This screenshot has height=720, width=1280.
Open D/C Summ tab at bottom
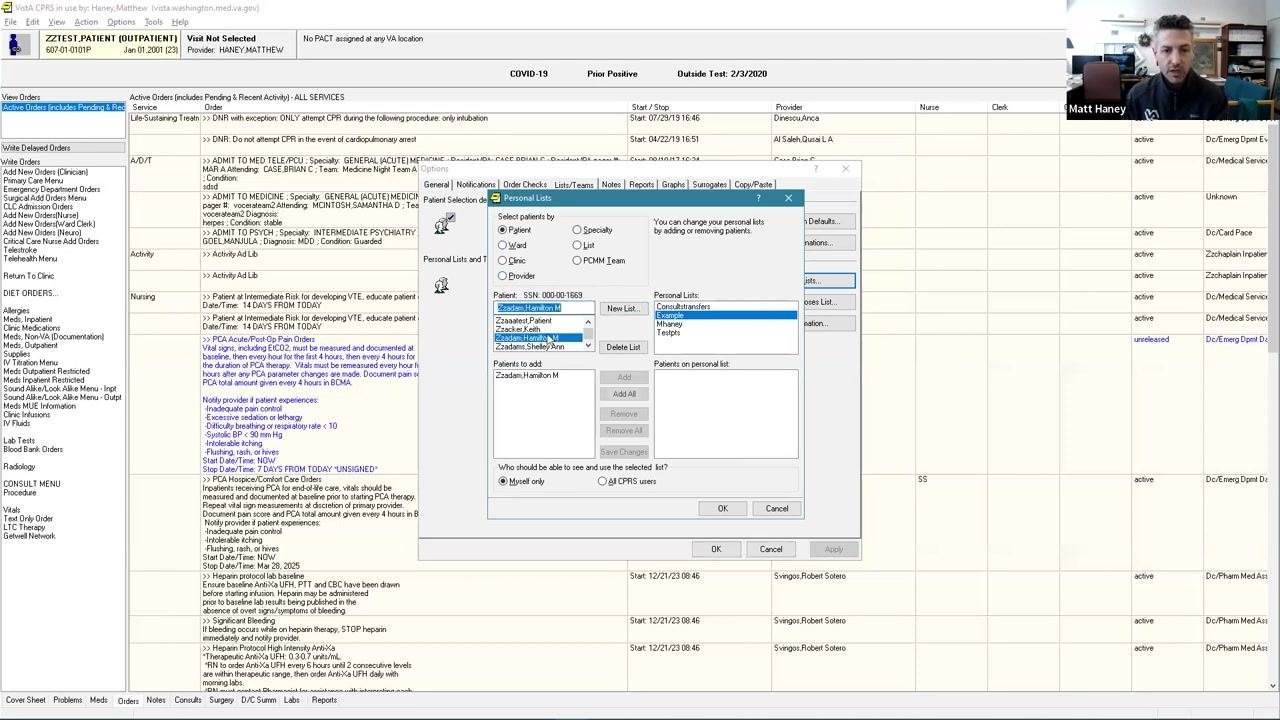click(x=258, y=700)
